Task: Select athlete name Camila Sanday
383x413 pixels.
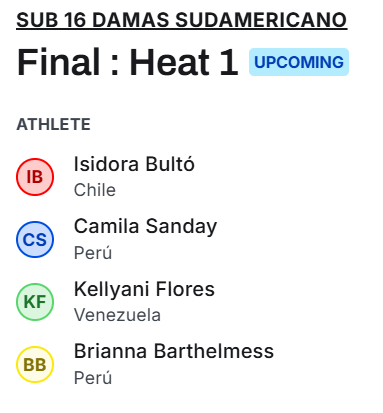Action: point(145,227)
